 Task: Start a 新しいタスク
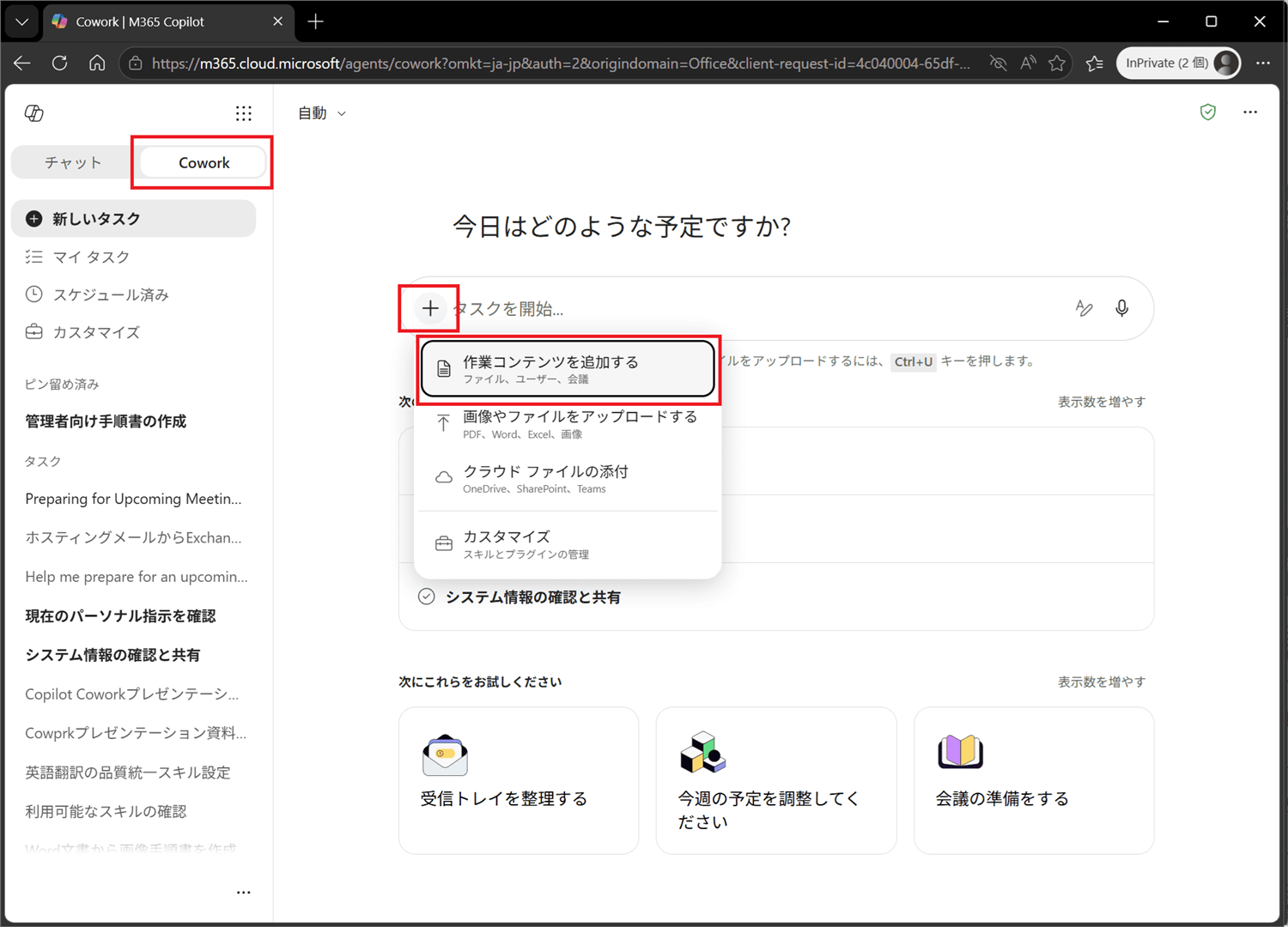point(134,219)
